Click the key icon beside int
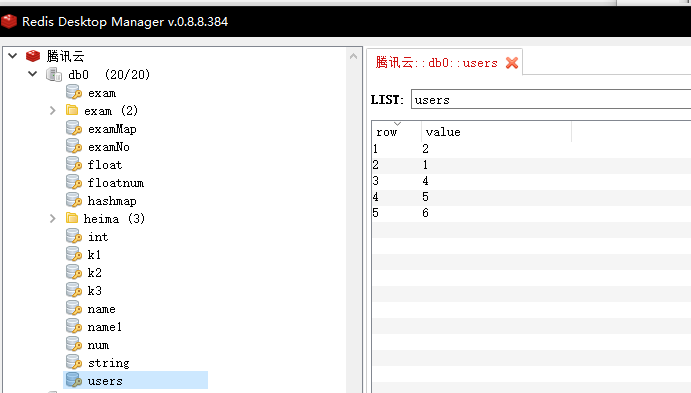This screenshot has width=691, height=393. pyautogui.click(x=74, y=237)
